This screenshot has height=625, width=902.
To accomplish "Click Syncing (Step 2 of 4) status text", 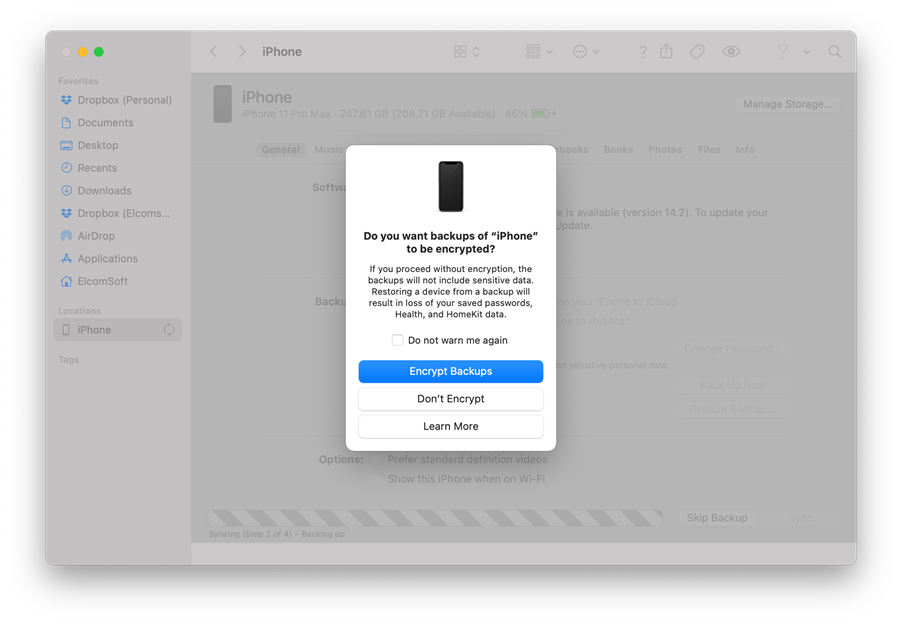I will click(x=277, y=534).
